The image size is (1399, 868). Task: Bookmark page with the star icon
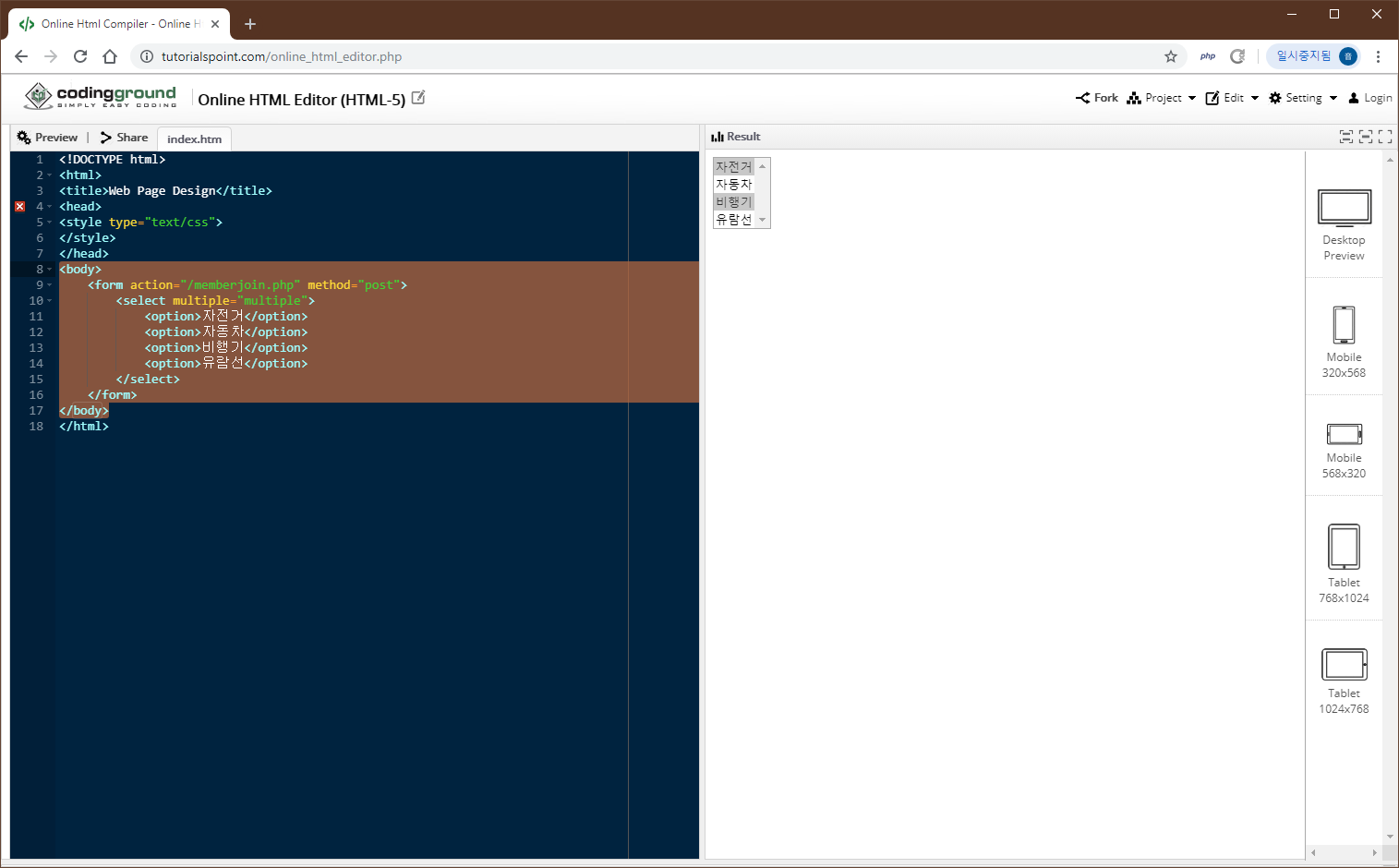(x=1171, y=56)
